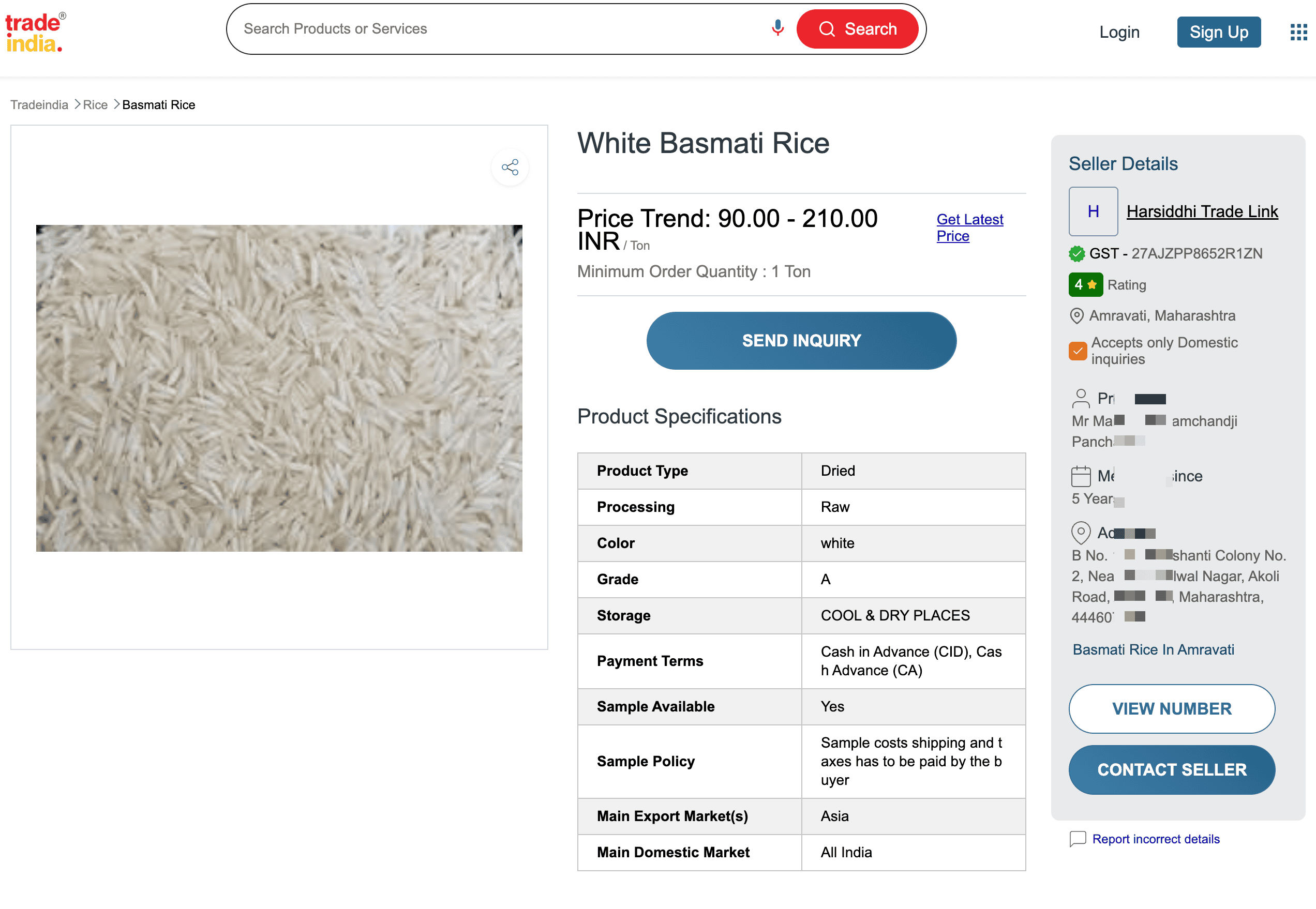Image resolution: width=1316 pixels, height=909 pixels.
Task: Click the location pin beside Amravati, Maharashtra
Action: pos(1076,315)
